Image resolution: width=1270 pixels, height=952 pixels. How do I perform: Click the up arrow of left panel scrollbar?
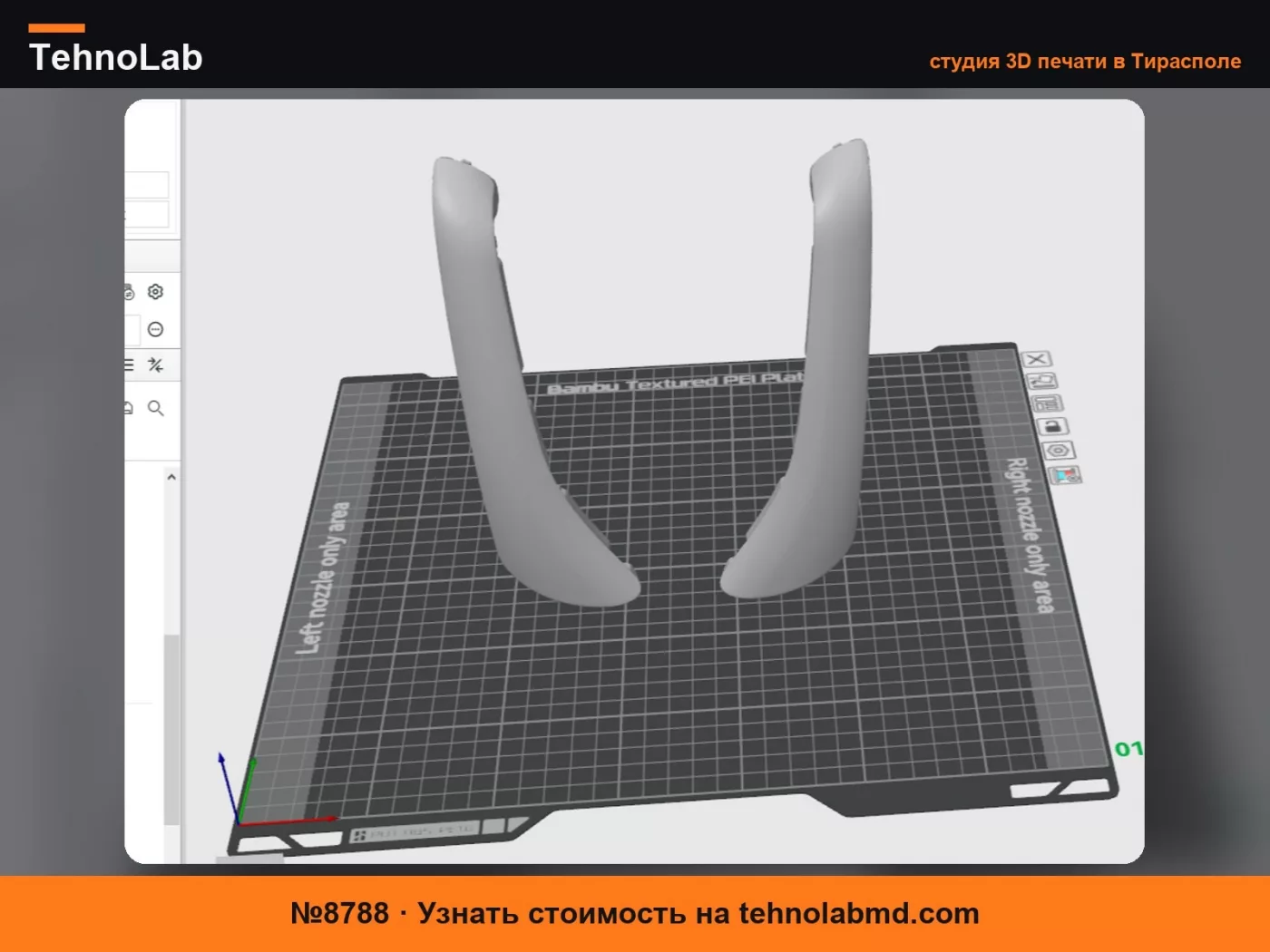click(171, 477)
